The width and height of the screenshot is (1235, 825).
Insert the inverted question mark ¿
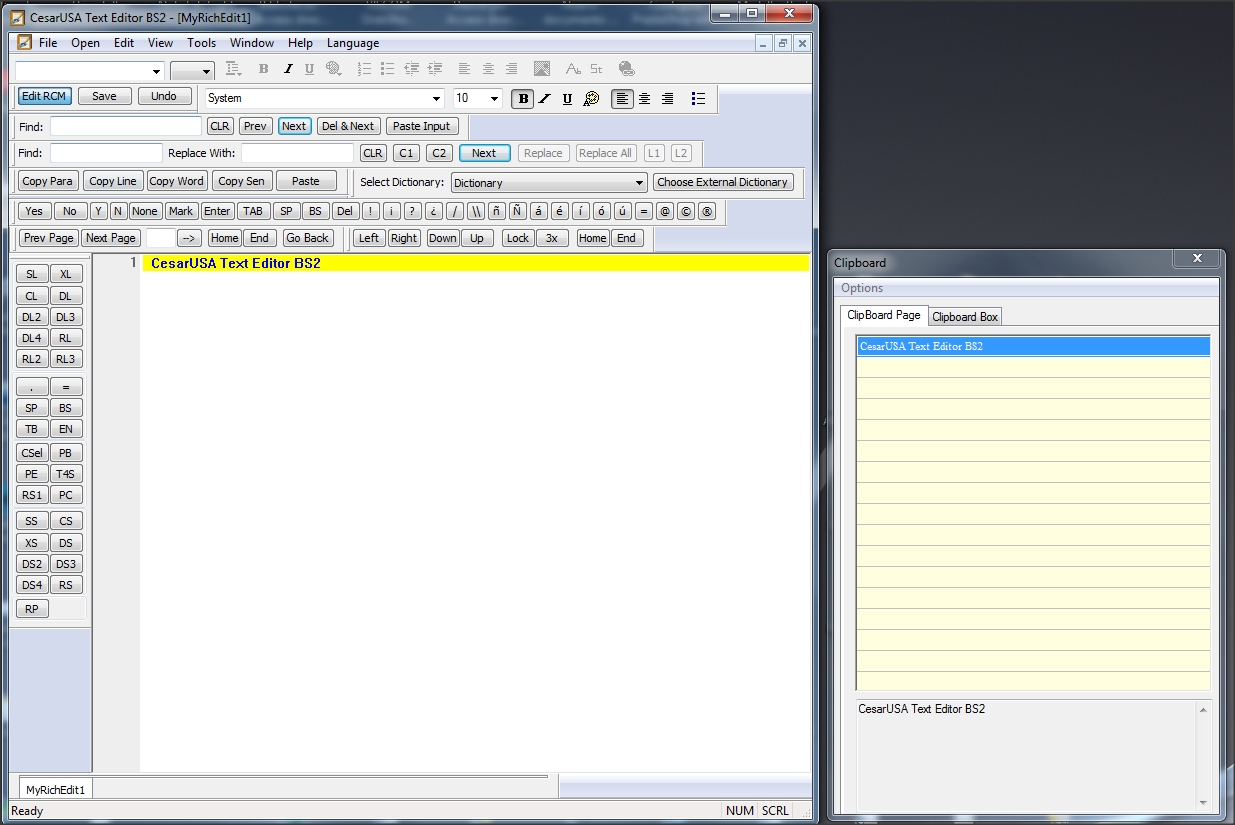[433, 211]
